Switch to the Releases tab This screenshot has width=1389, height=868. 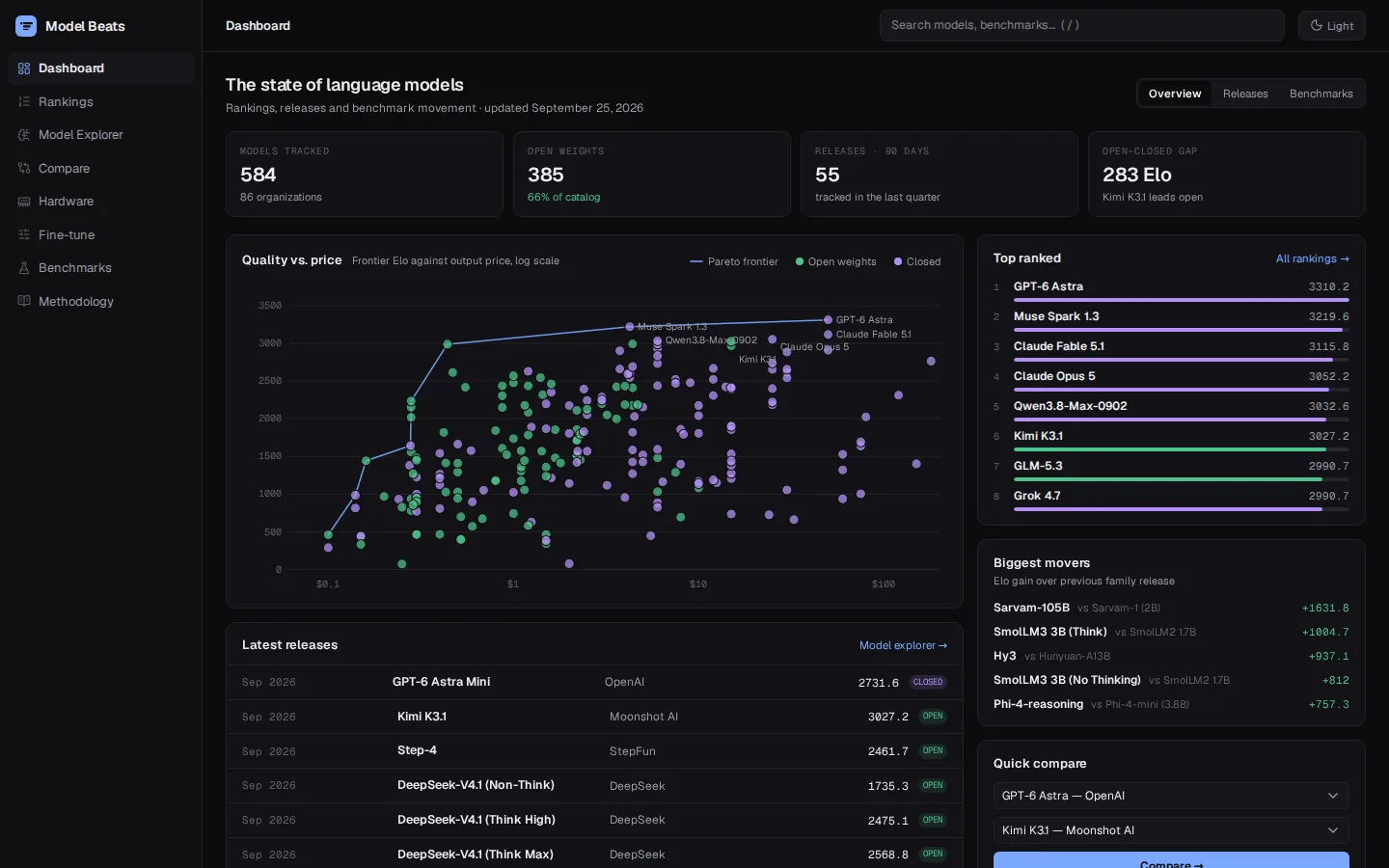pos(1245,94)
